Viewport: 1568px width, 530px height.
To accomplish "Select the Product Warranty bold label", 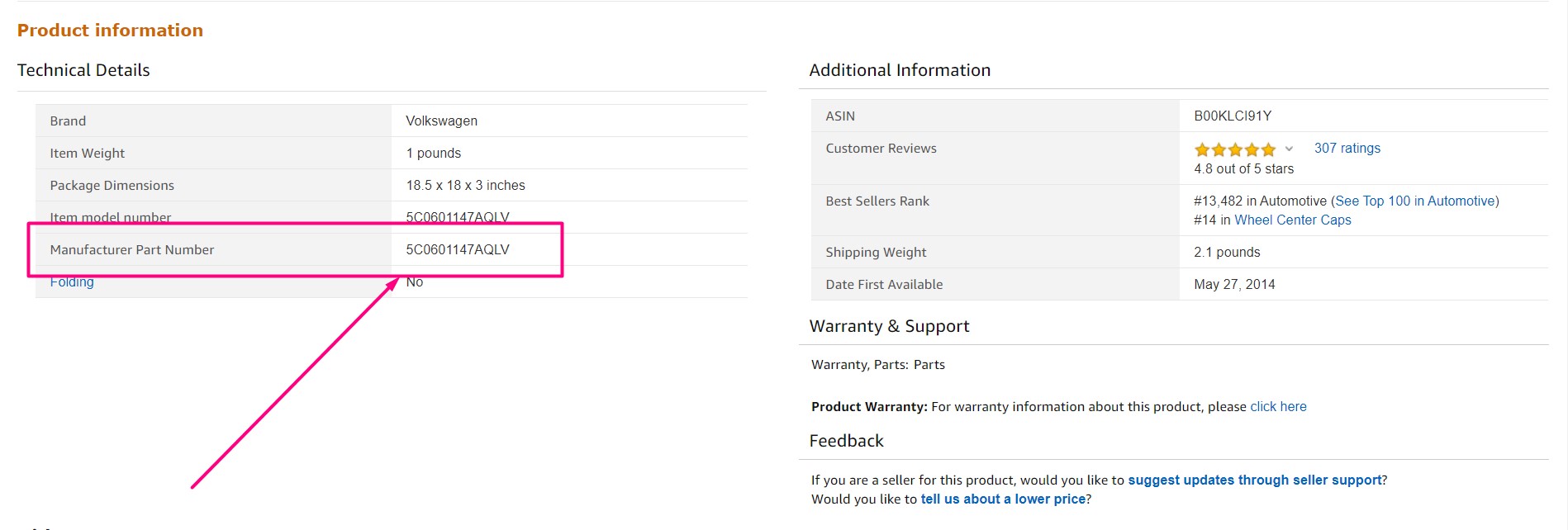I will pos(869,407).
